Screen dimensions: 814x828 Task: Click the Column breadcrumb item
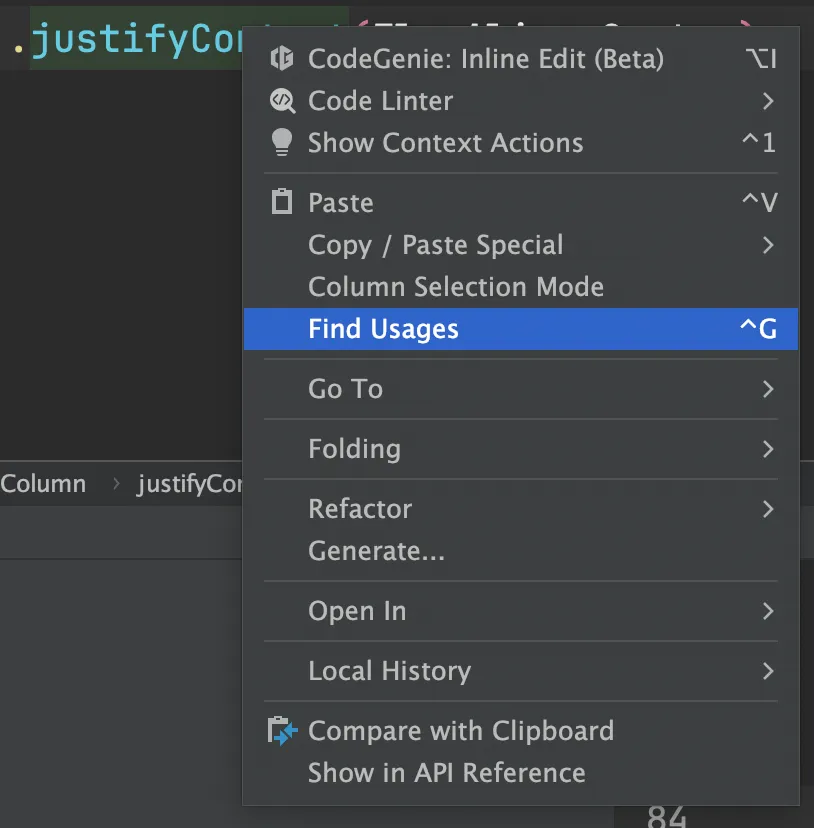[x=43, y=484]
